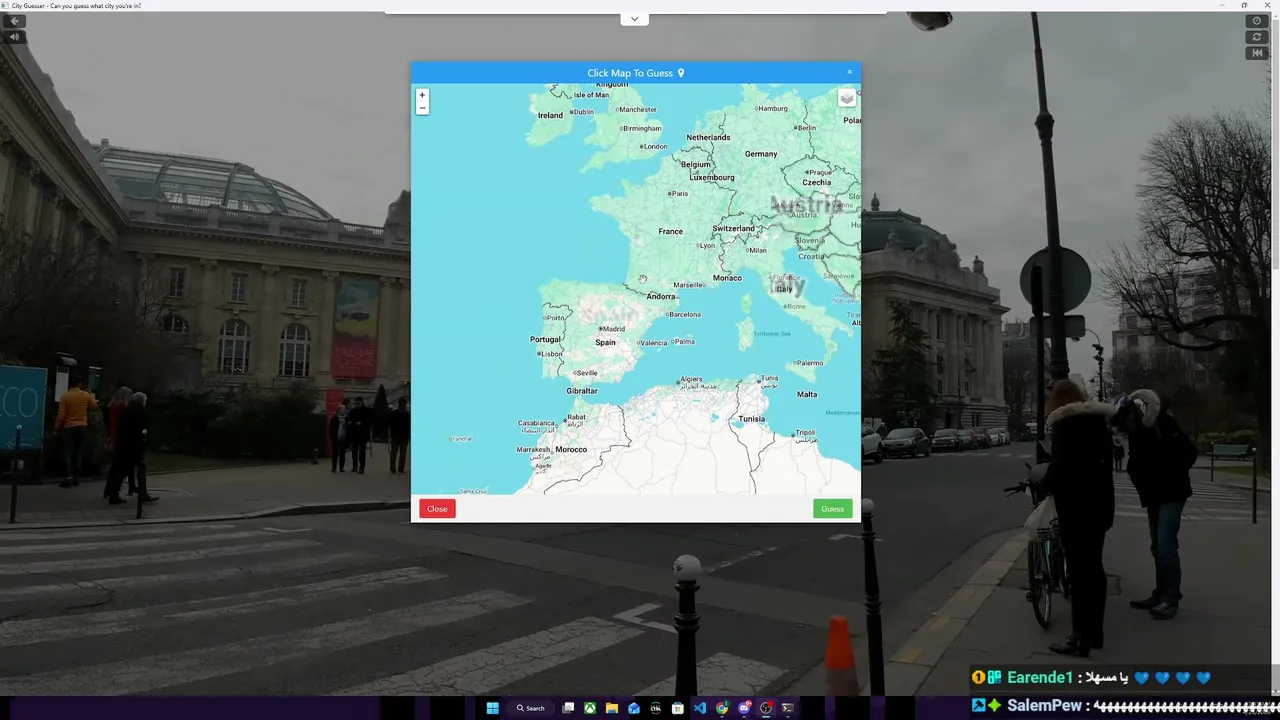The width and height of the screenshot is (1280, 720).
Task: Click the red Close button
Action: click(437, 509)
